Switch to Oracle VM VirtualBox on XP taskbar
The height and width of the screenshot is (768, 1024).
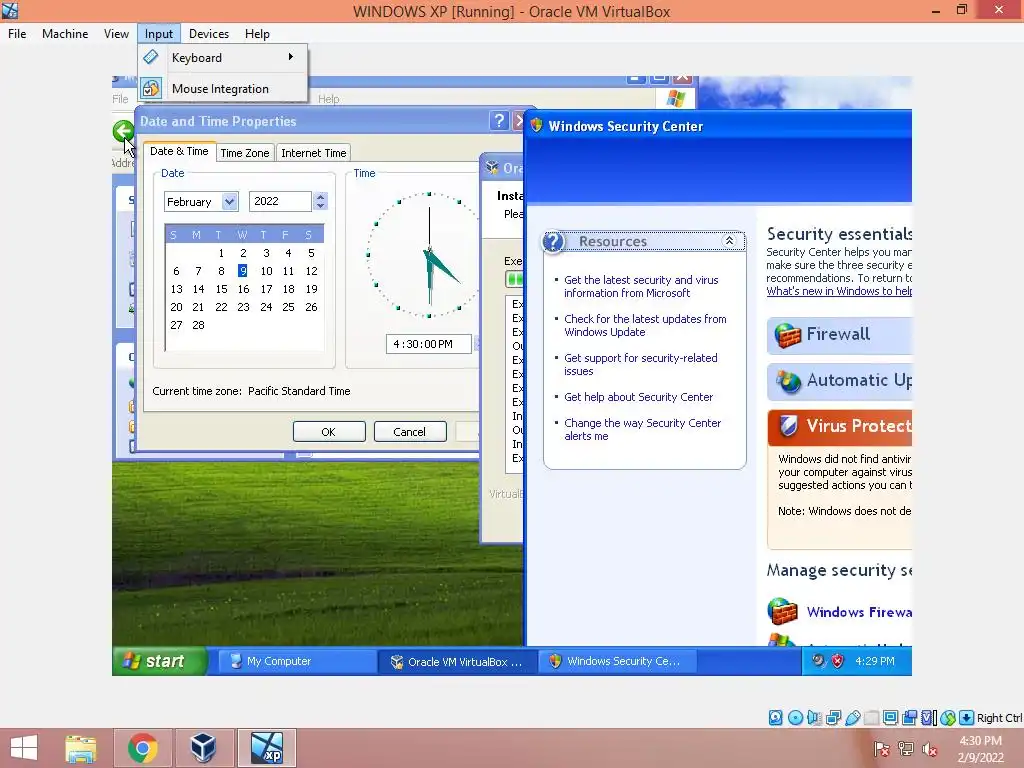coord(457,662)
